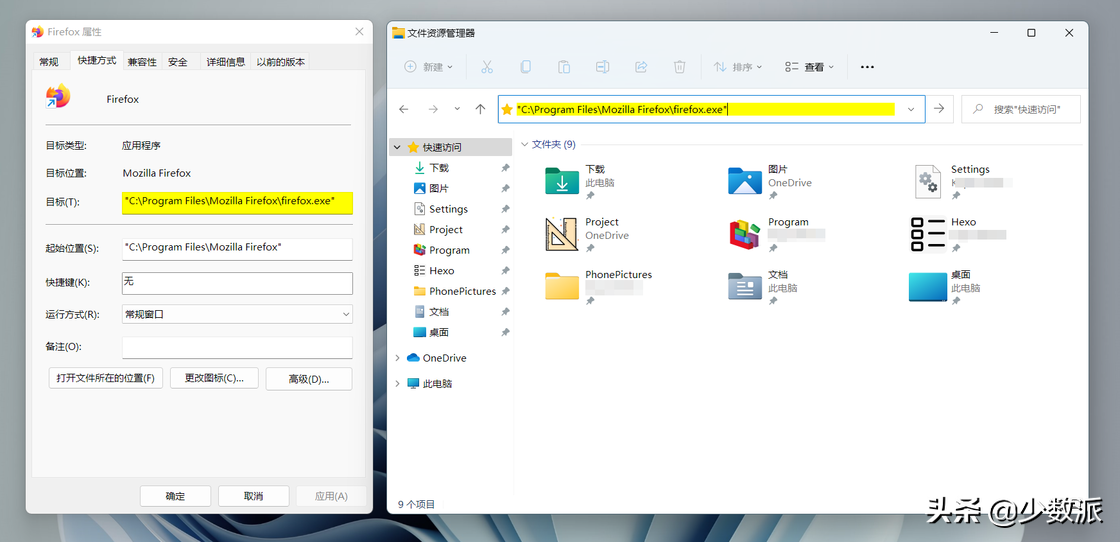Click the Paste clipboard icon
The width and height of the screenshot is (1120, 542).
coord(564,67)
